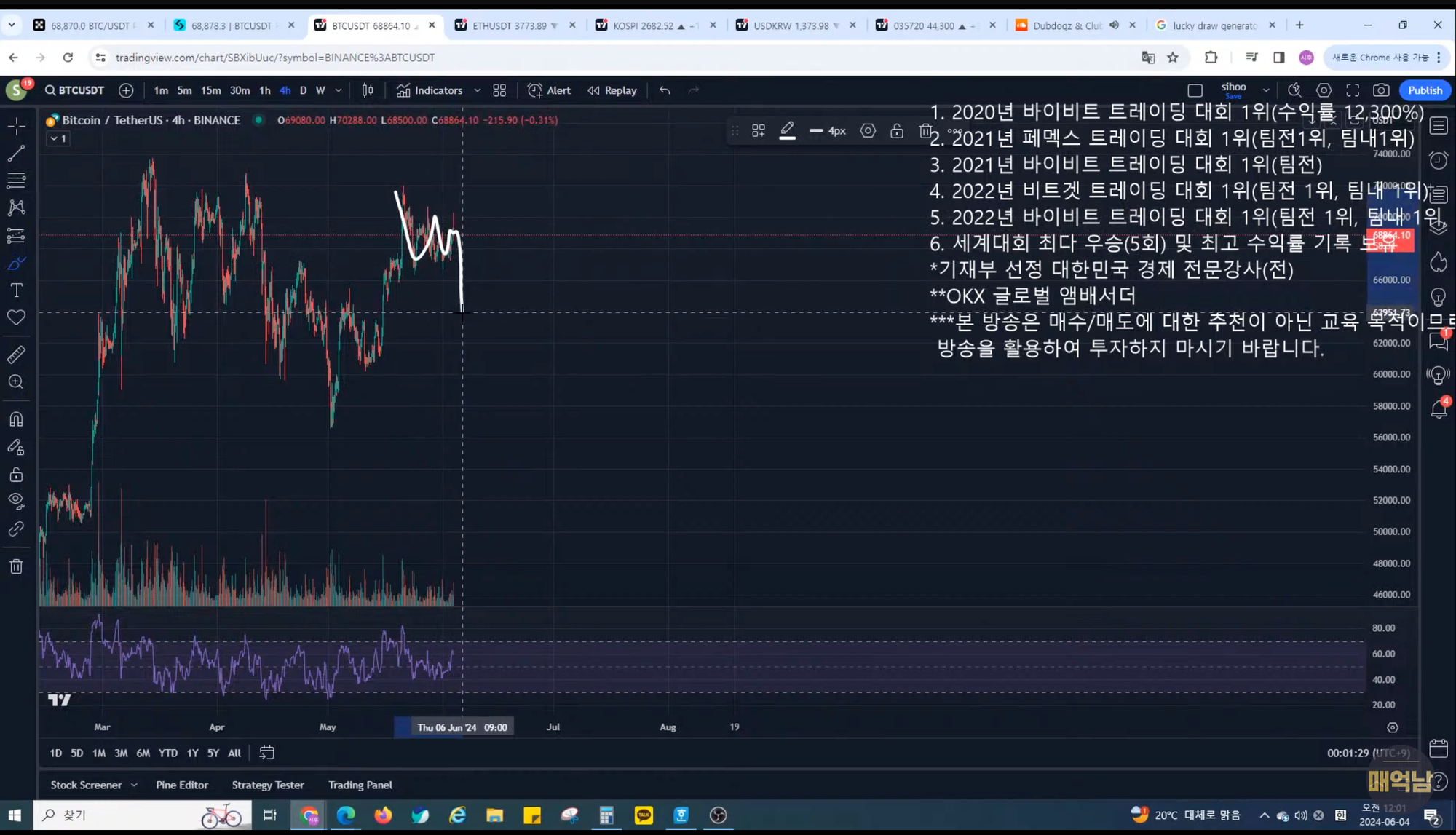Expand the timeframe interval dropdown

(339, 90)
